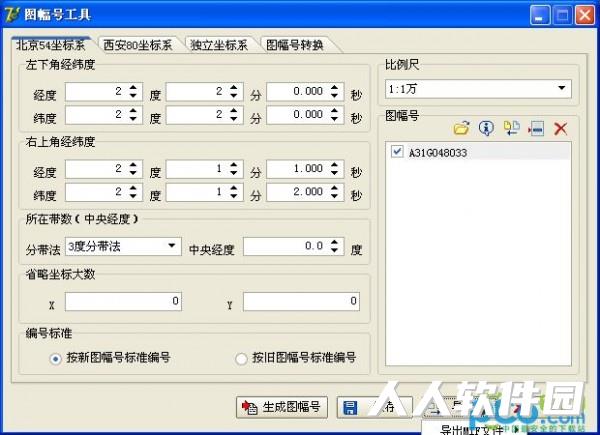Screen dimensions: 600x435
Task: Select A31G048033 entry in sheet list
Action: [438, 153]
